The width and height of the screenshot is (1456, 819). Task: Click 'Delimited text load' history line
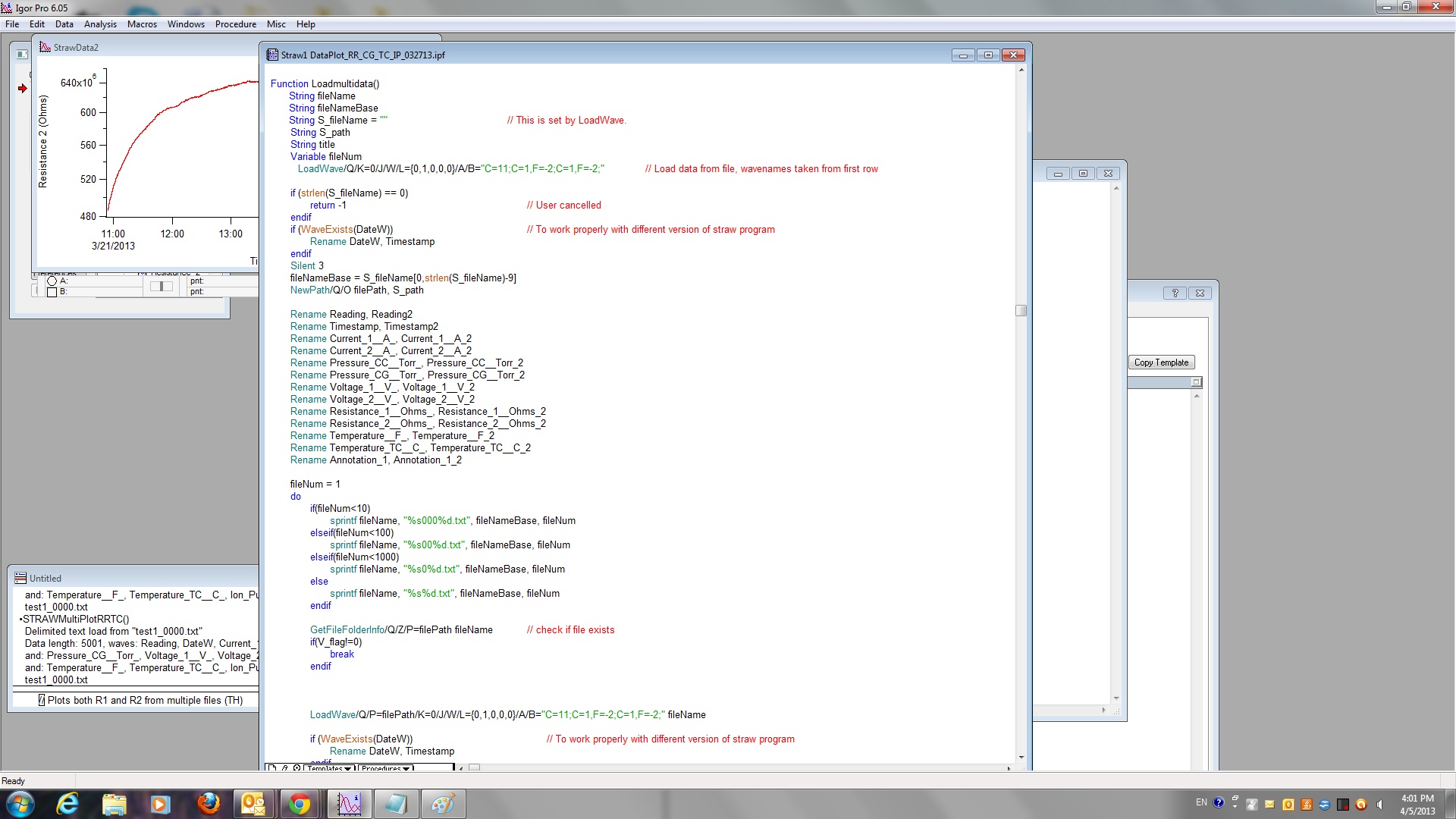[x=113, y=631]
